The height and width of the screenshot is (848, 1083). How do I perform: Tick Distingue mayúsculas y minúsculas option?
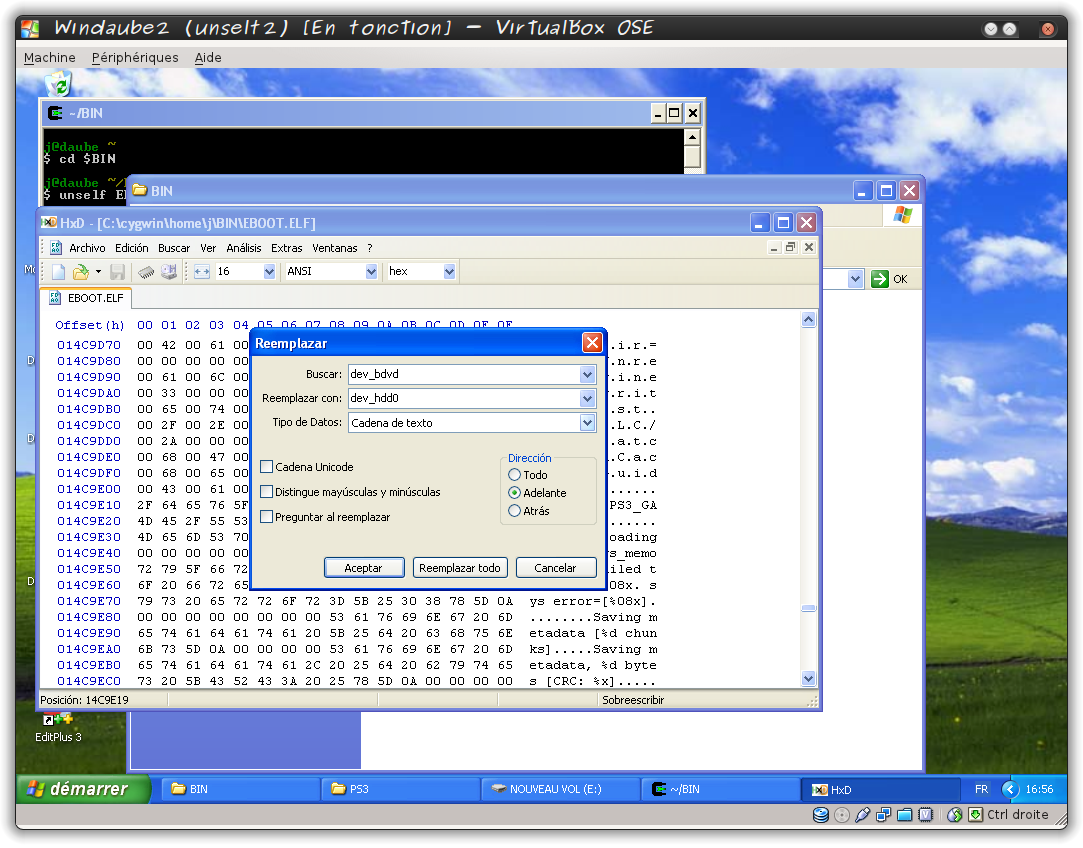pyautogui.click(x=267, y=492)
